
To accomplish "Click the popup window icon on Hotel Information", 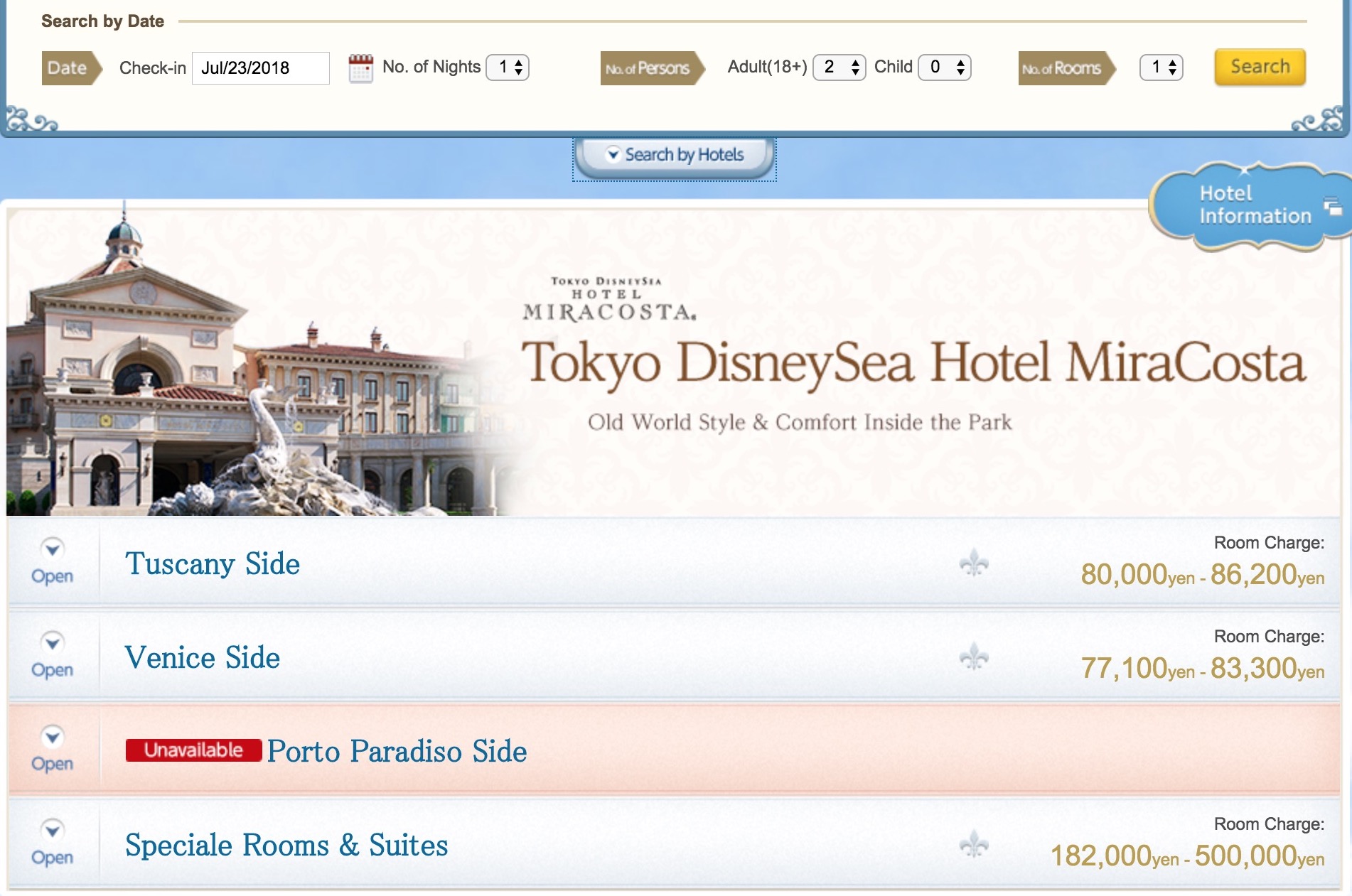I will click(1333, 207).
